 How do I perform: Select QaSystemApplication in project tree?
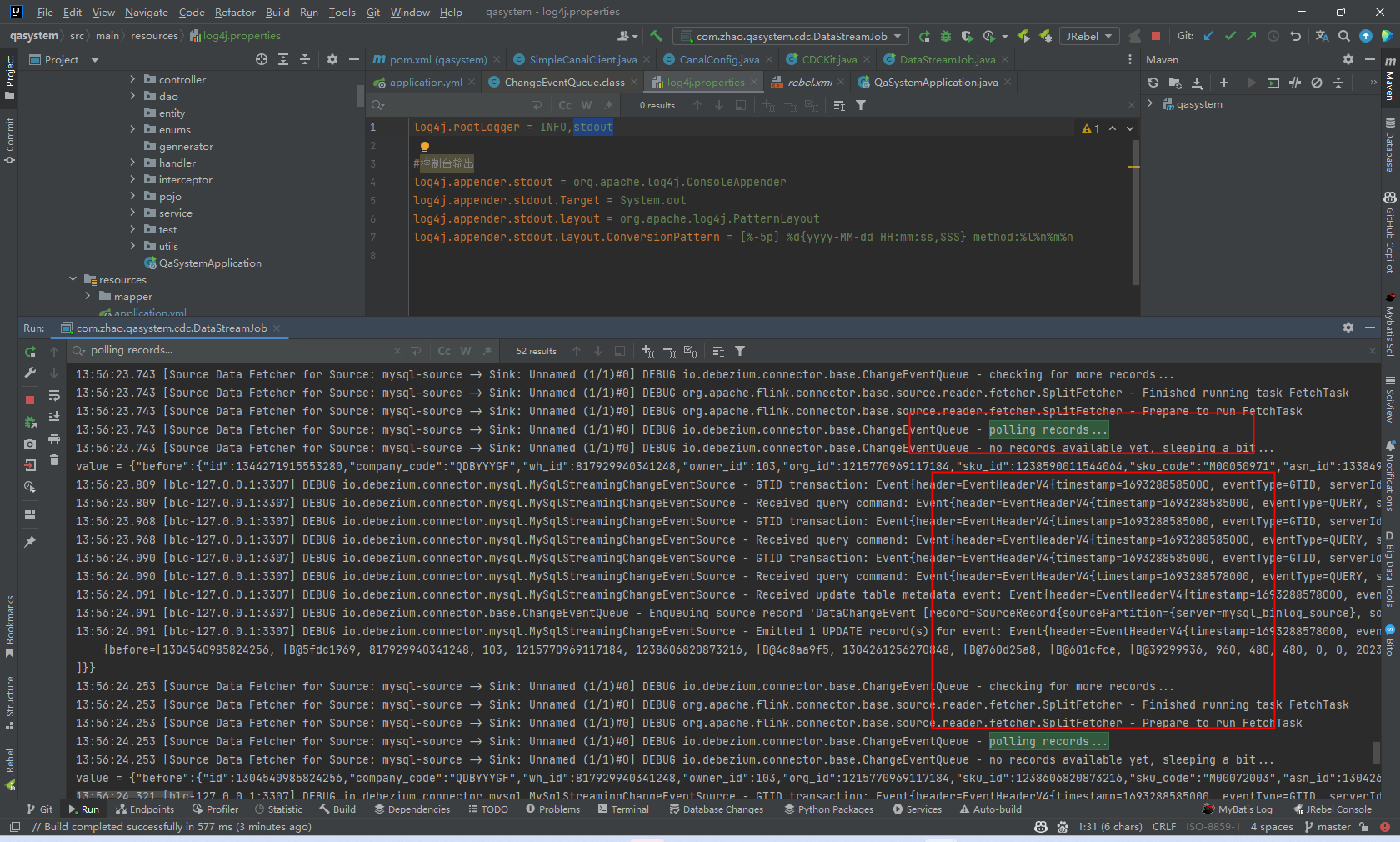[210, 263]
